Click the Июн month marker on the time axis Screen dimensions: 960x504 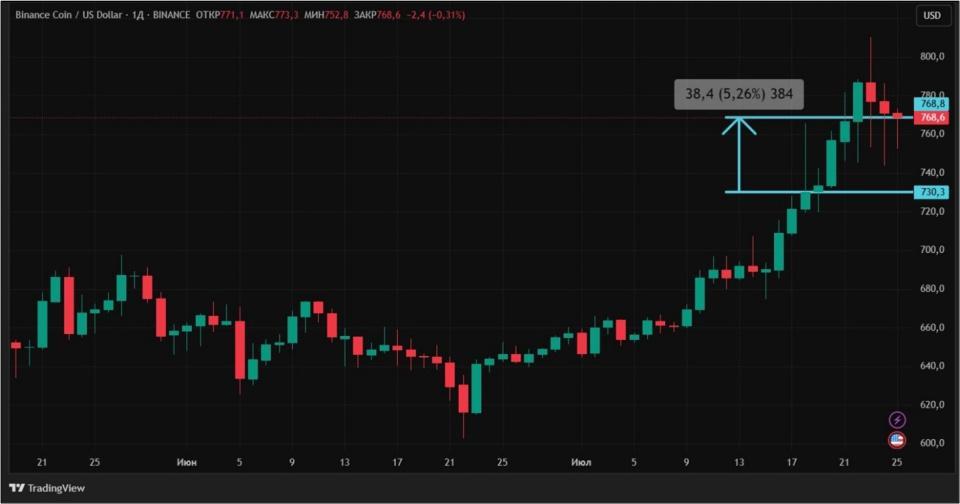185,463
